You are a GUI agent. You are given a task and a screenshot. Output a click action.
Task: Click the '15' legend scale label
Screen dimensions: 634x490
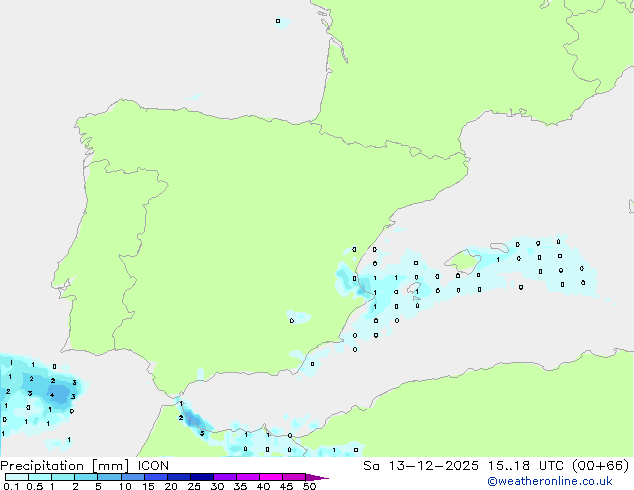(x=148, y=486)
